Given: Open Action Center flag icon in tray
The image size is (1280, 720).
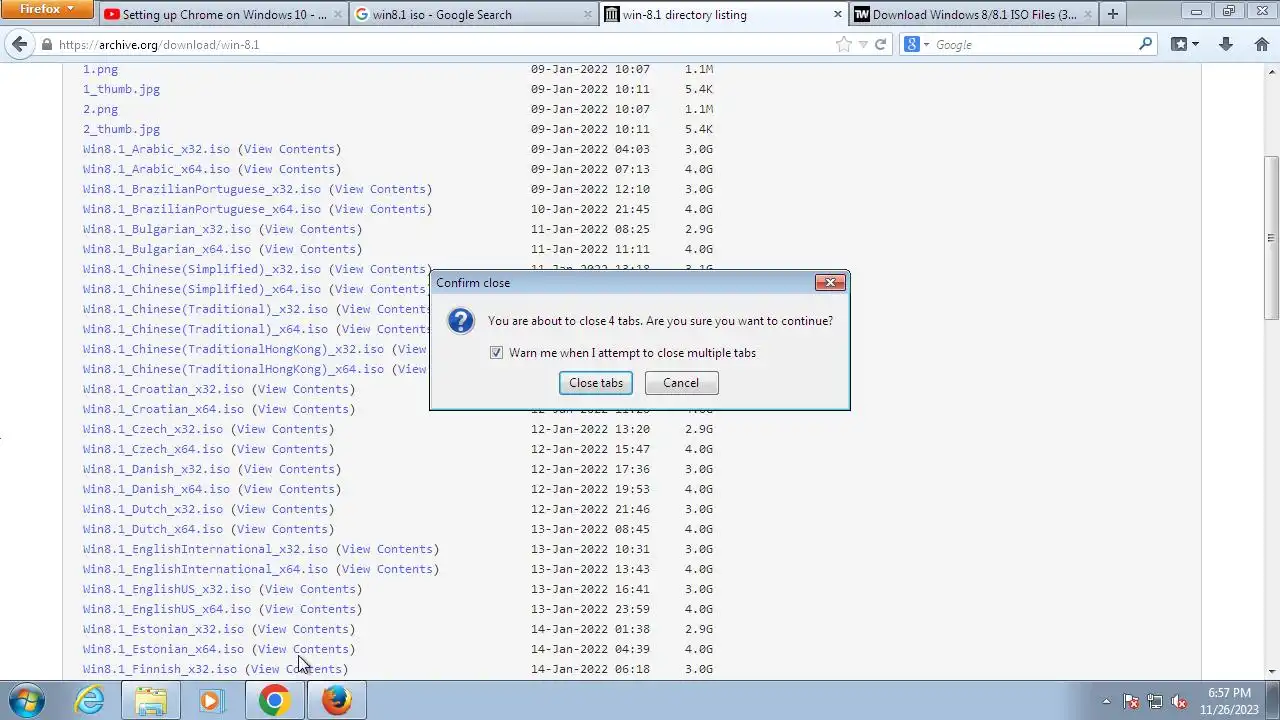Looking at the screenshot, I should [1131, 701].
